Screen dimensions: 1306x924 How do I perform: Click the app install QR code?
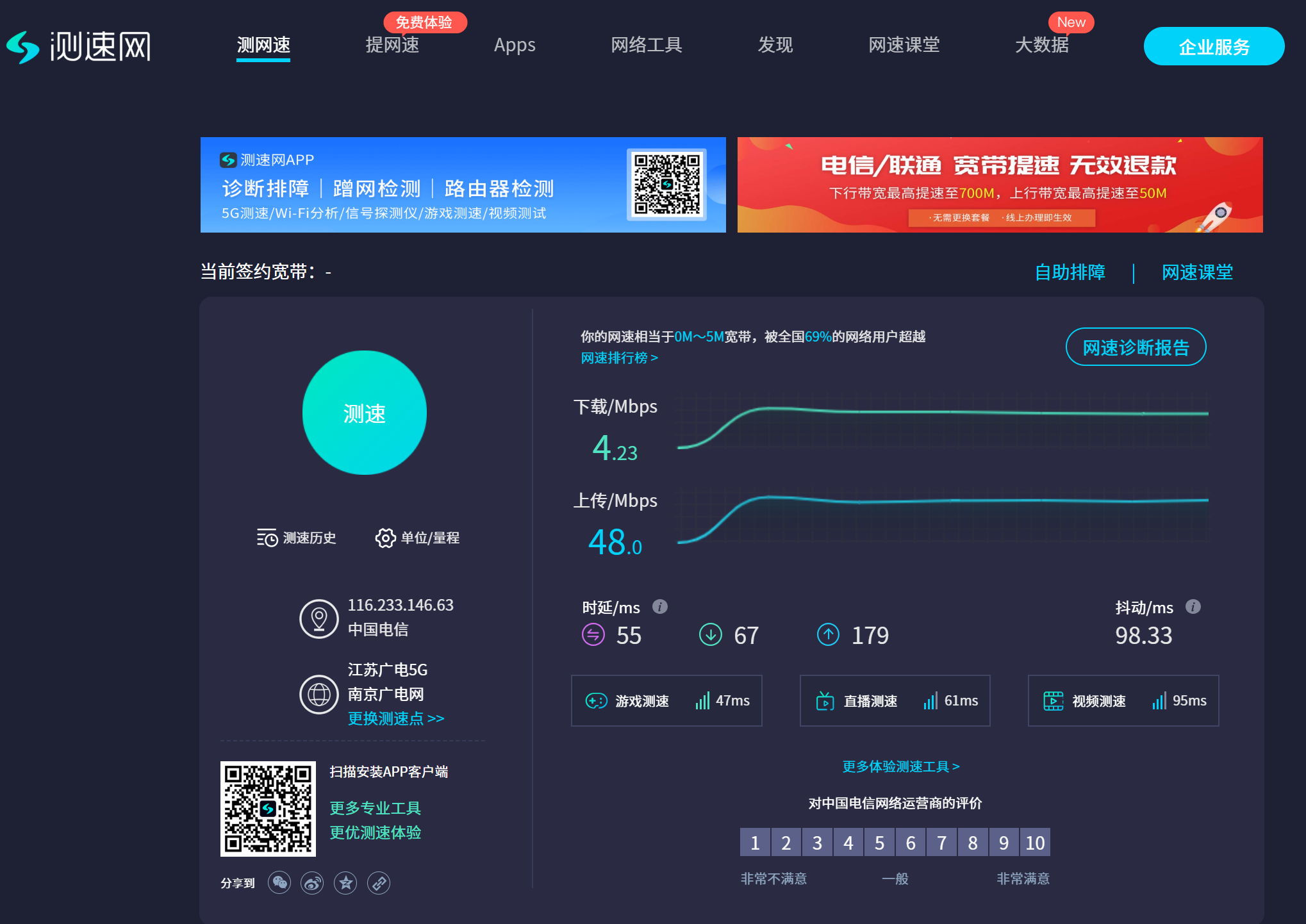pos(268,809)
